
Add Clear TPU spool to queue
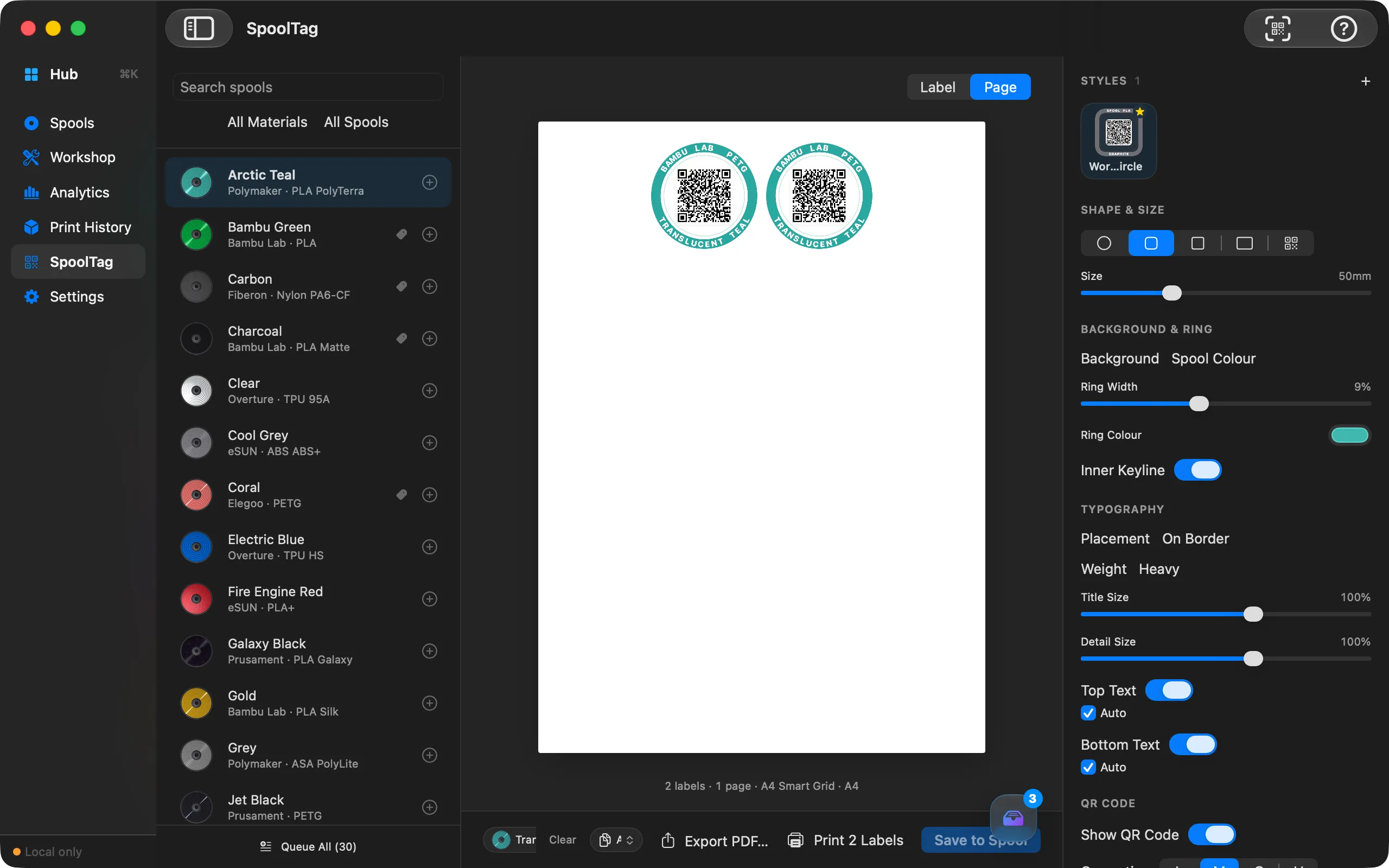429,391
